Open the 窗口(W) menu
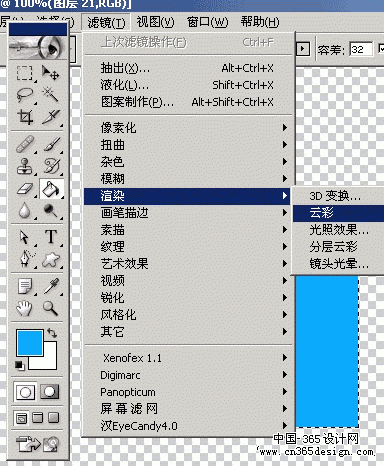 tap(207, 22)
